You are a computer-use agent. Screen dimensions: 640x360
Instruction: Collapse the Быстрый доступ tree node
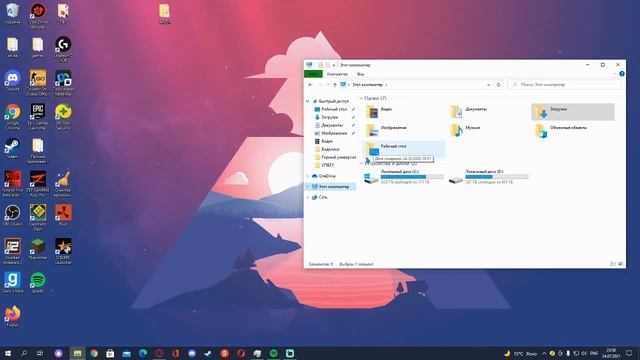pos(308,101)
